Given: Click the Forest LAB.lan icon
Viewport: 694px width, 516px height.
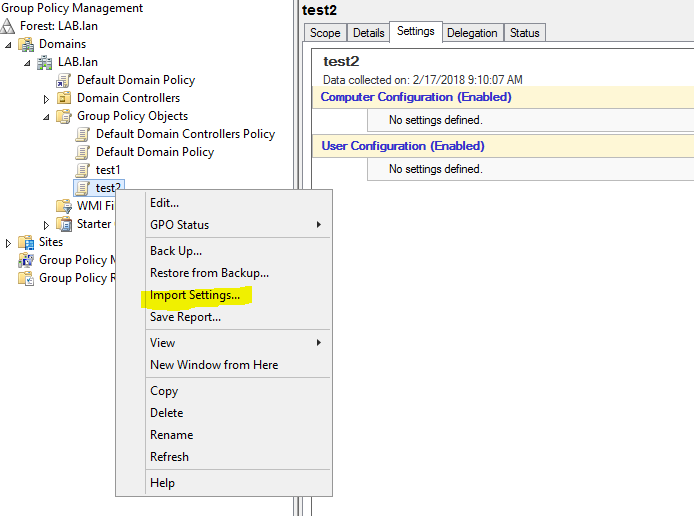Looking at the screenshot, I should point(8,26).
